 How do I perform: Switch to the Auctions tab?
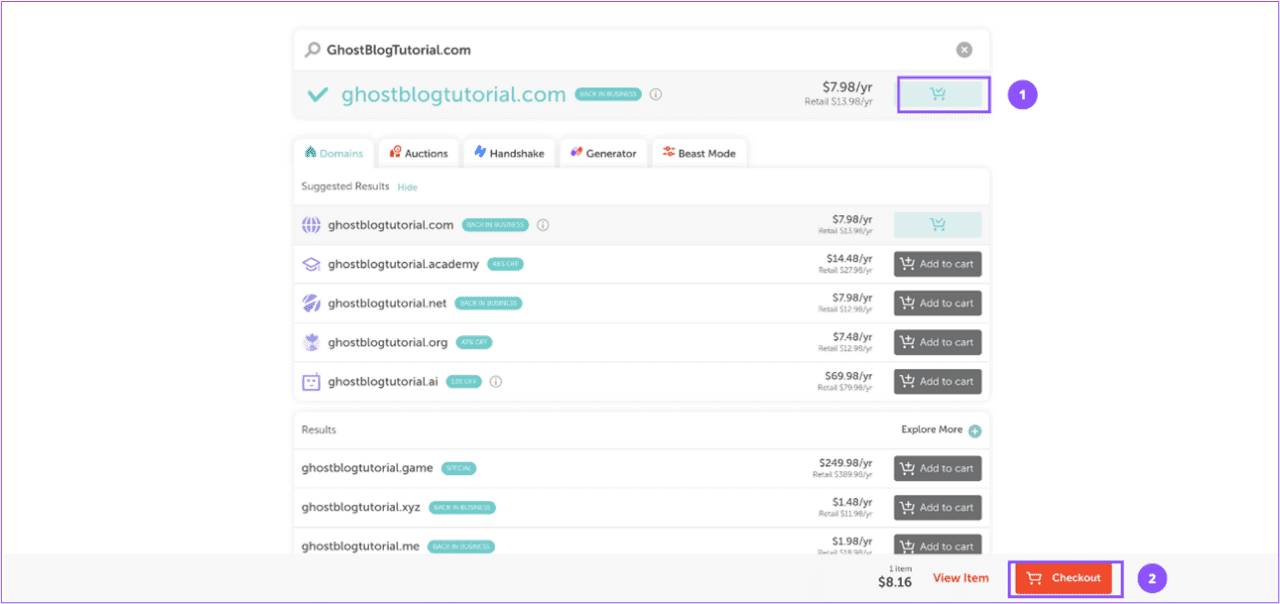pyautogui.click(x=418, y=152)
